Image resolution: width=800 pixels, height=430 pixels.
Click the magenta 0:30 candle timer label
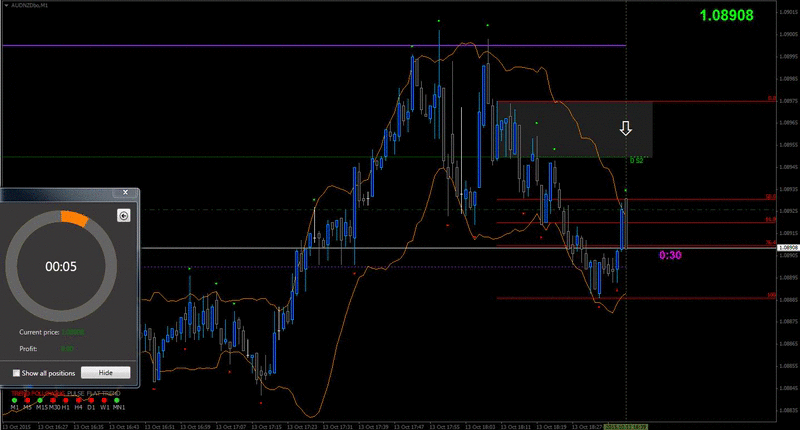click(670, 255)
